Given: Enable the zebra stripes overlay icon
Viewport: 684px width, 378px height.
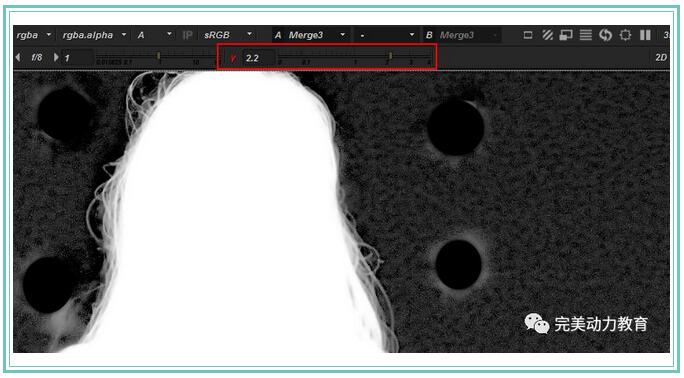Looking at the screenshot, I should (547, 35).
